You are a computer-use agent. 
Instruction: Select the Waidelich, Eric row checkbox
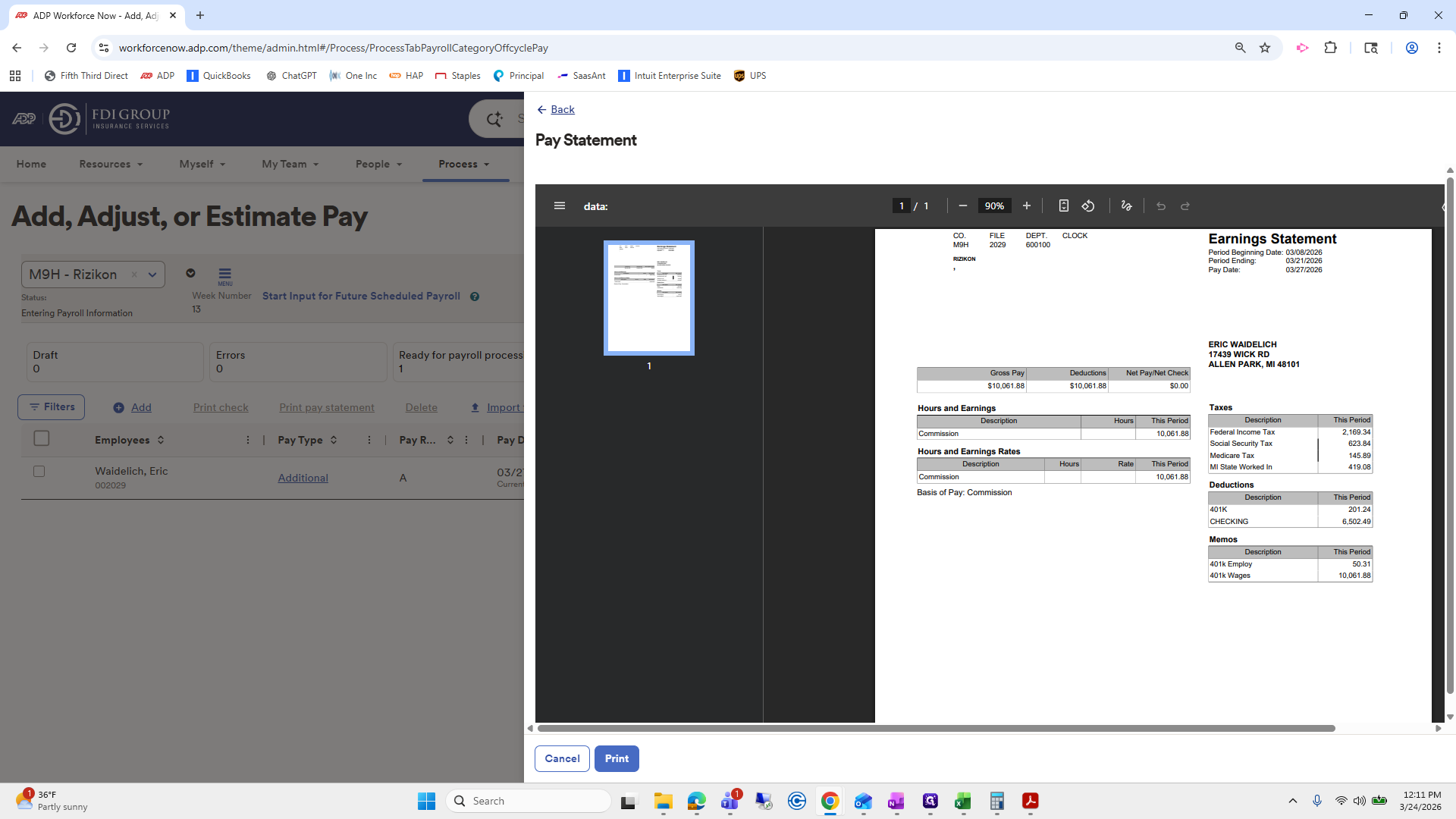tap(39, 471)
